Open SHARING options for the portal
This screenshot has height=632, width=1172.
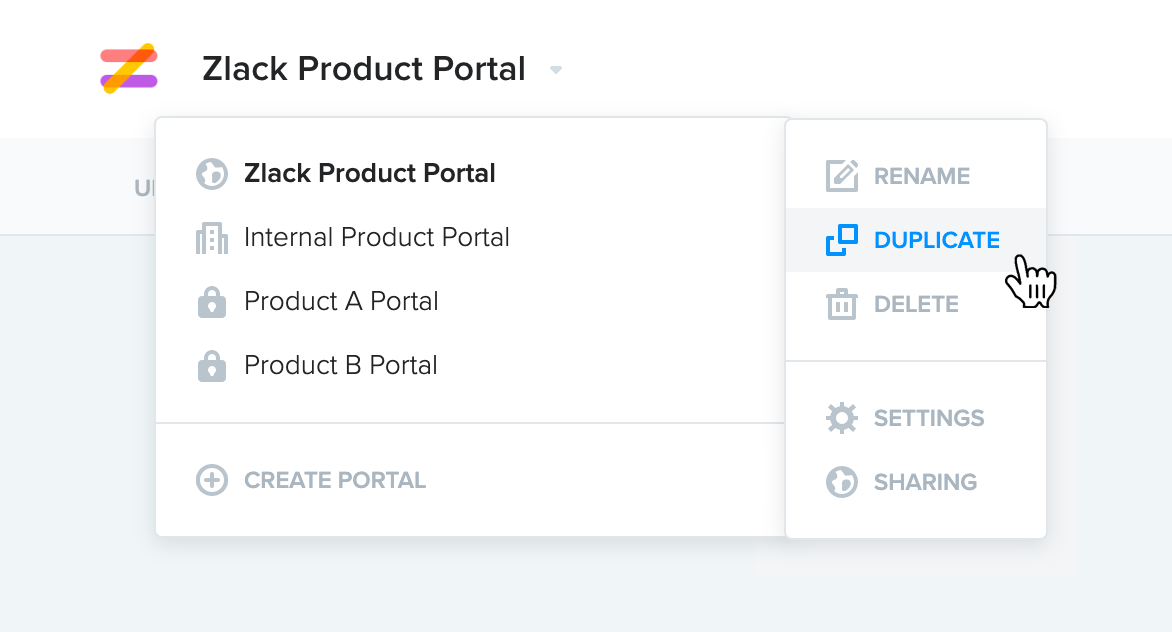point(925,482)
